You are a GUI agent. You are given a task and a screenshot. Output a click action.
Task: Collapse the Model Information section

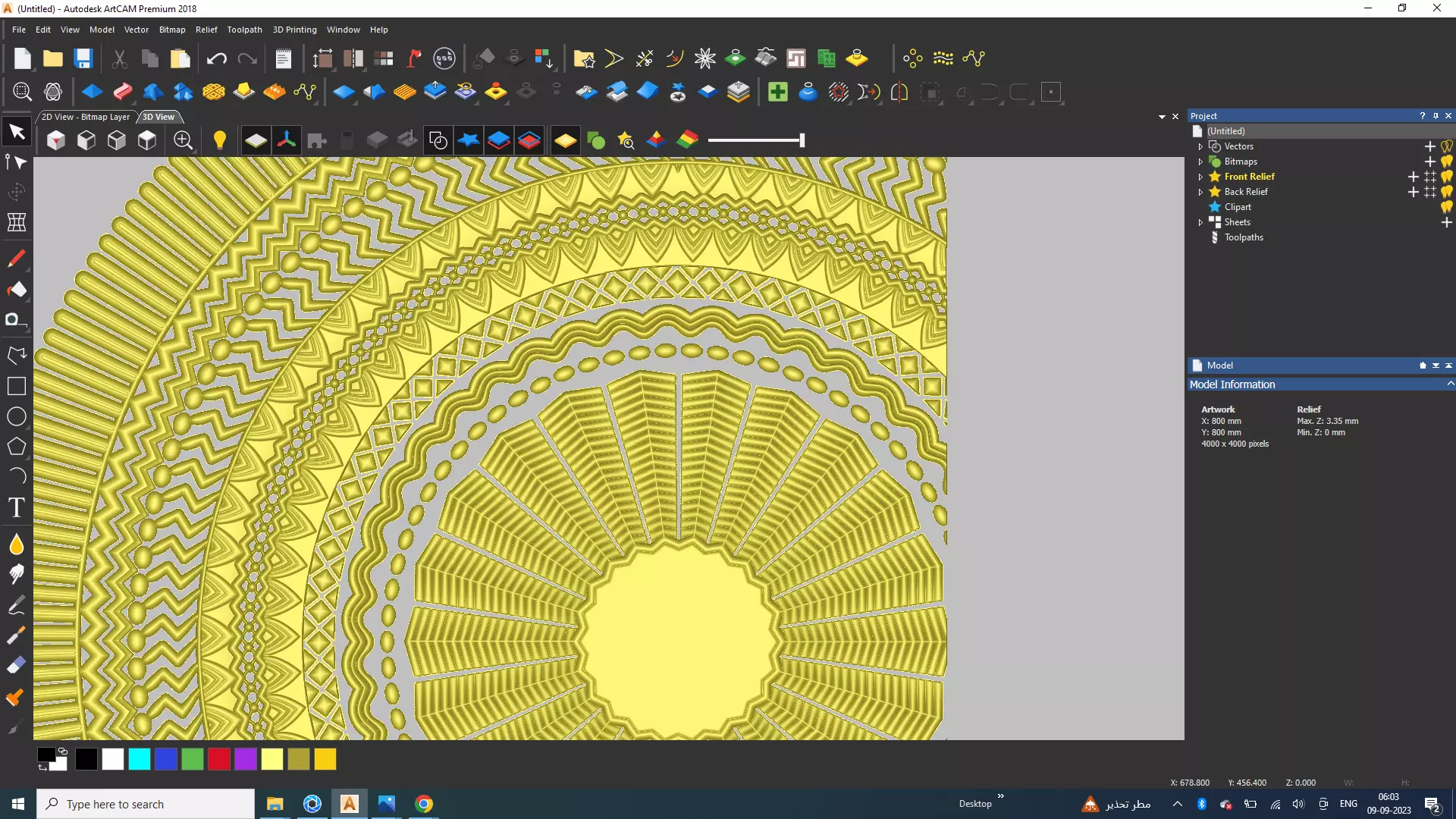[1450, 384]
